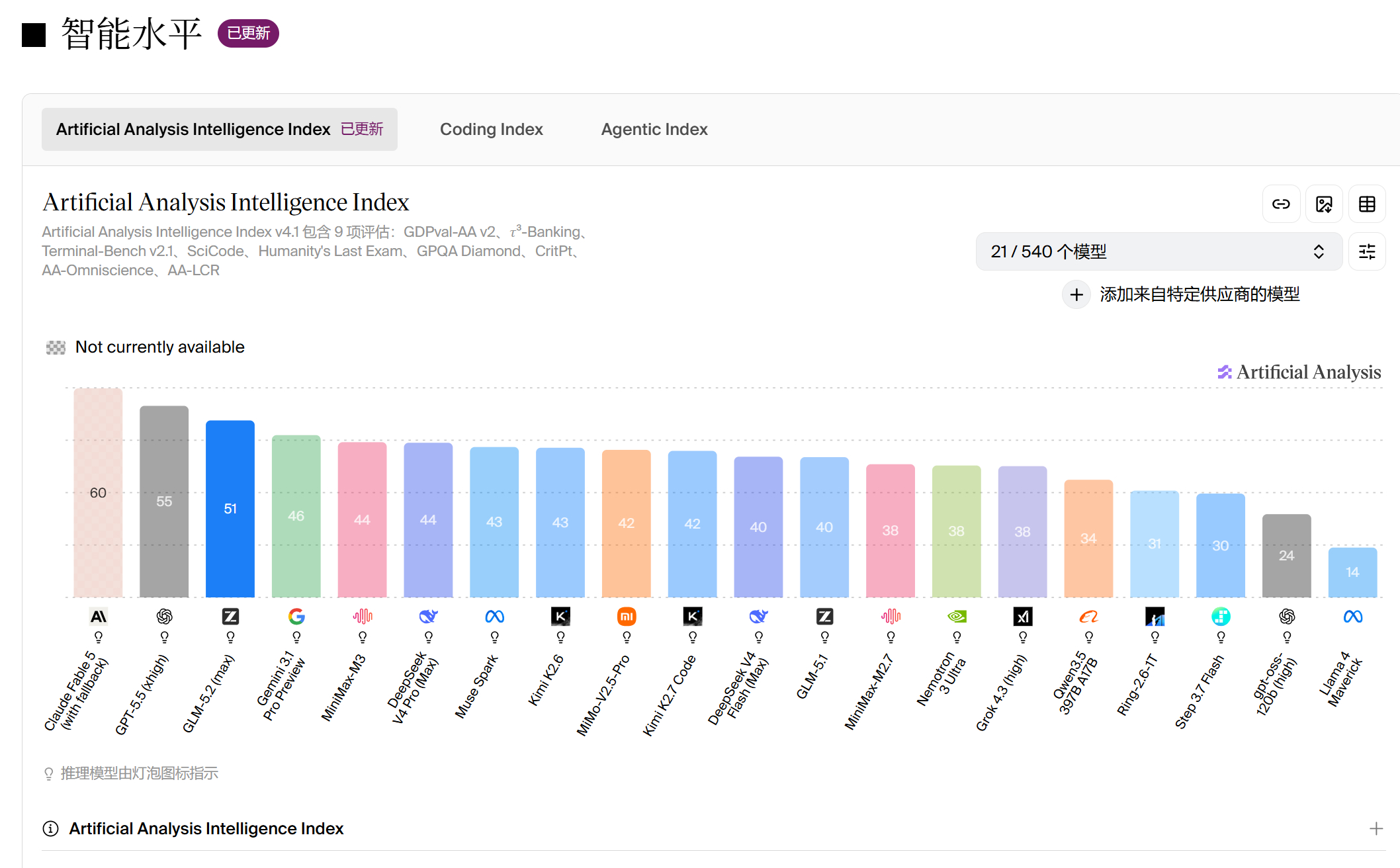Click the Step 3.7 Flash bar showing 30
The image size is (1400, 868).
point(1221,545)
